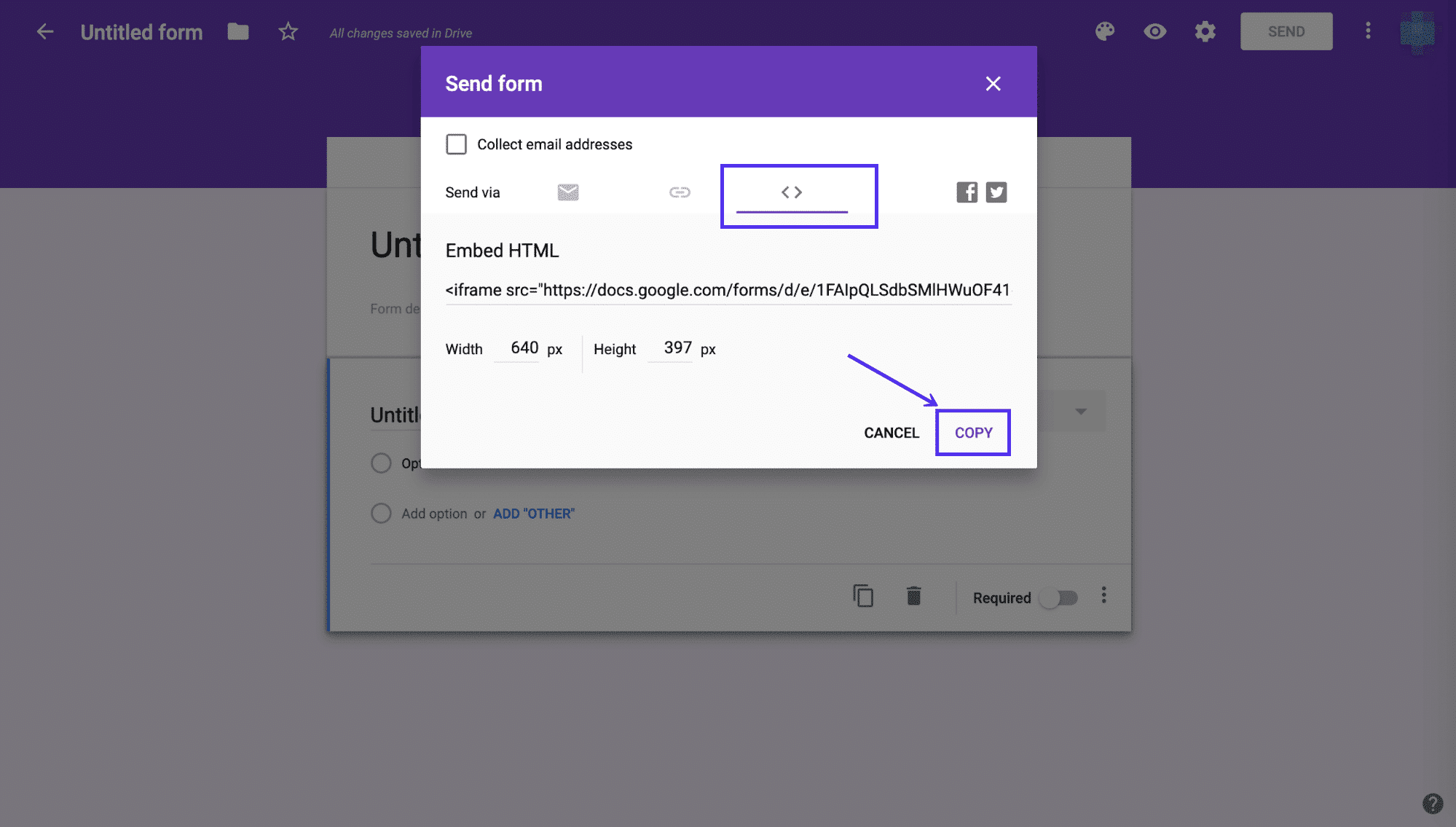Click the CANCEL button
The height and width of the screenshot is (827, 1456).
point(891,432)
